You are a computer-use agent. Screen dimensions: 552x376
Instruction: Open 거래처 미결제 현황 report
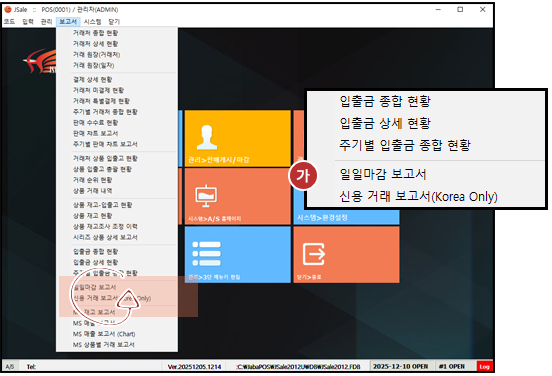coord(98,90)
